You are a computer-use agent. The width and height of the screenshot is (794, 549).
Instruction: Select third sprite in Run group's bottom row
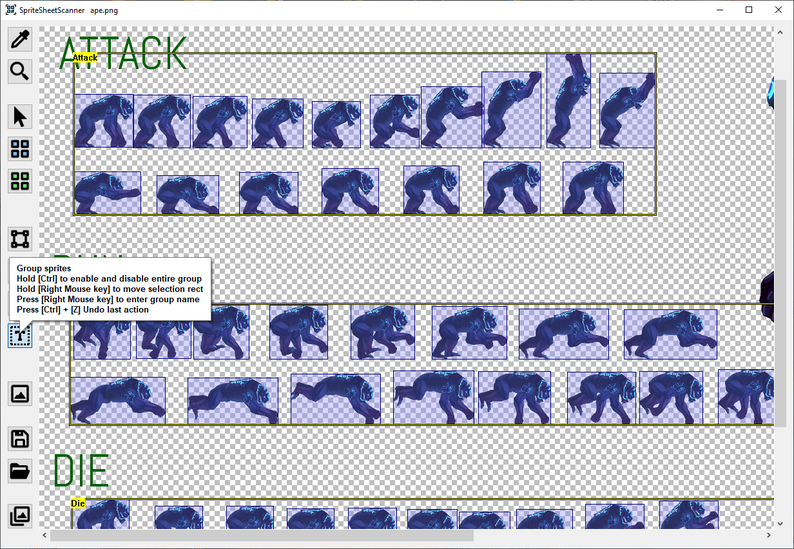pos(336,399)
